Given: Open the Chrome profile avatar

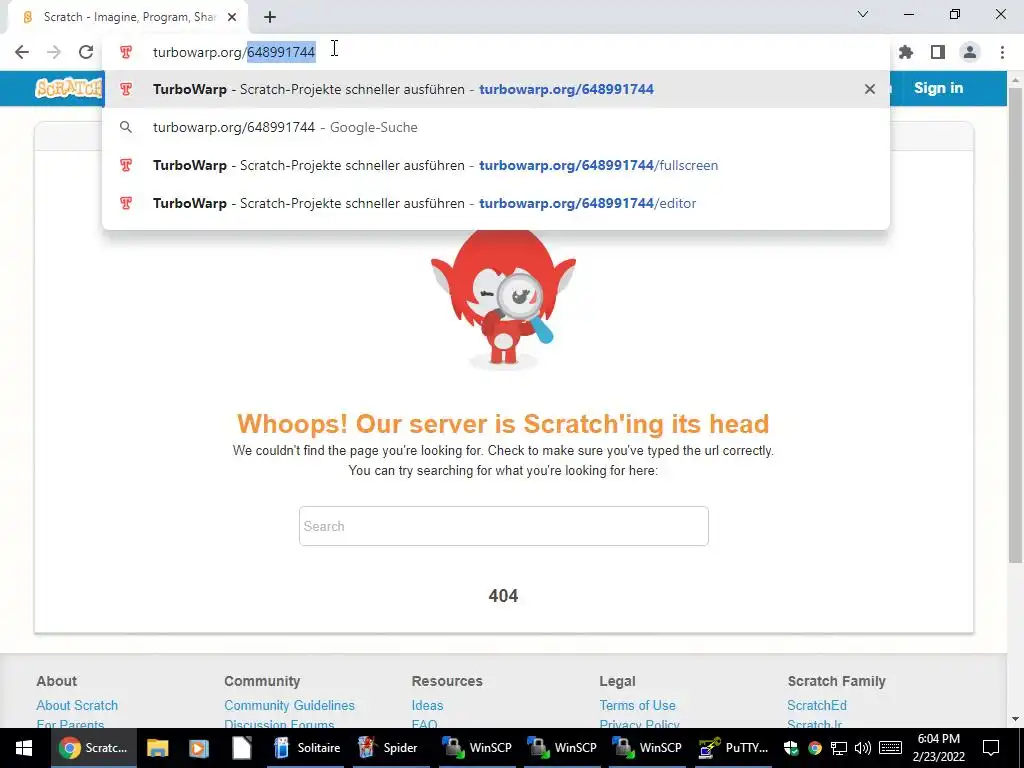Looking at the screenshot, I should 970,52.
